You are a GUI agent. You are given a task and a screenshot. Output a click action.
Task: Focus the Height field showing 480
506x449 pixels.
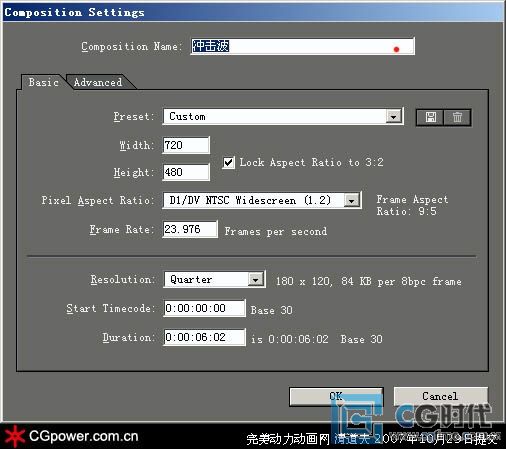point(186,172)
